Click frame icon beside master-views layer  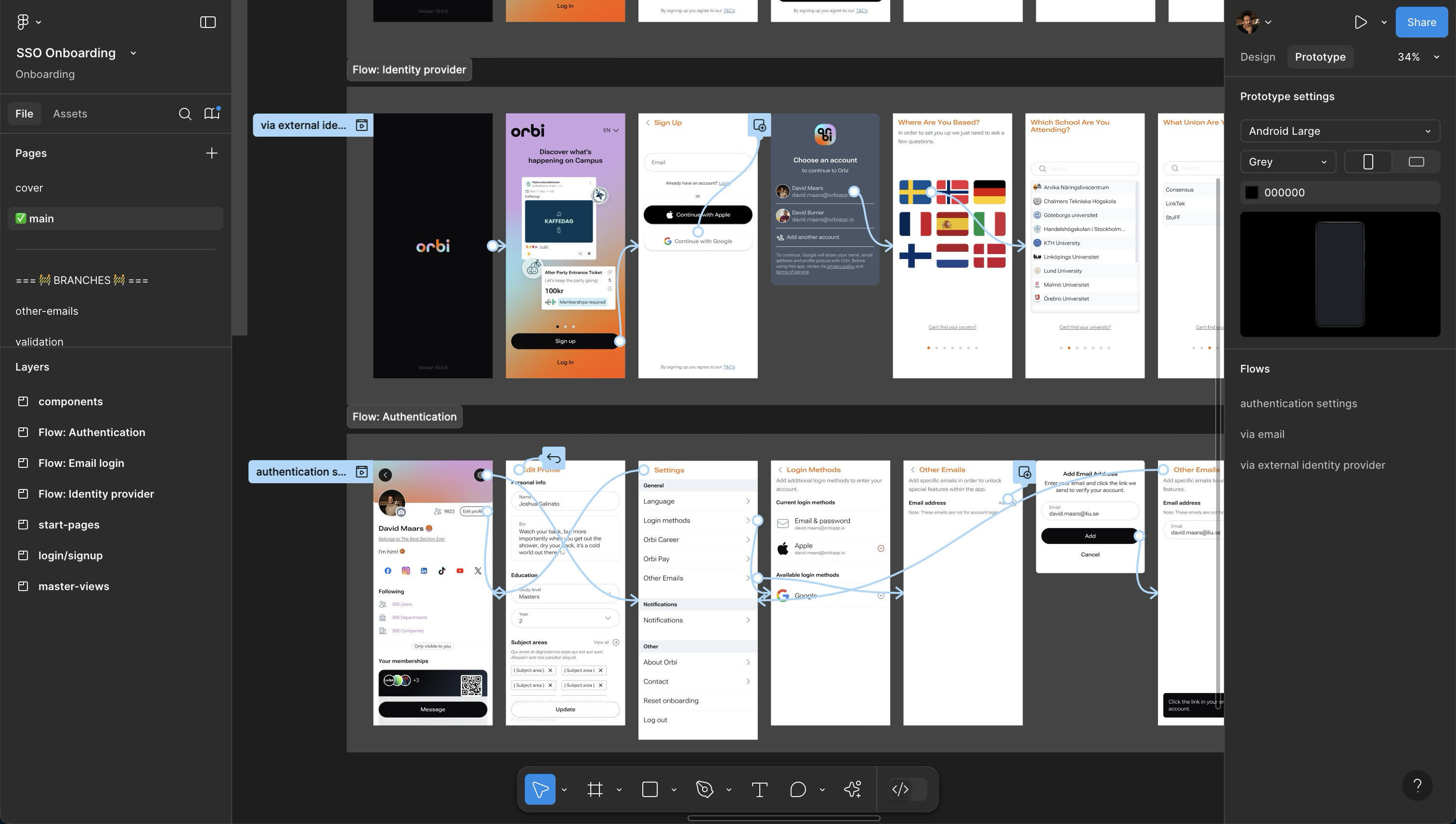click(23, 586)
